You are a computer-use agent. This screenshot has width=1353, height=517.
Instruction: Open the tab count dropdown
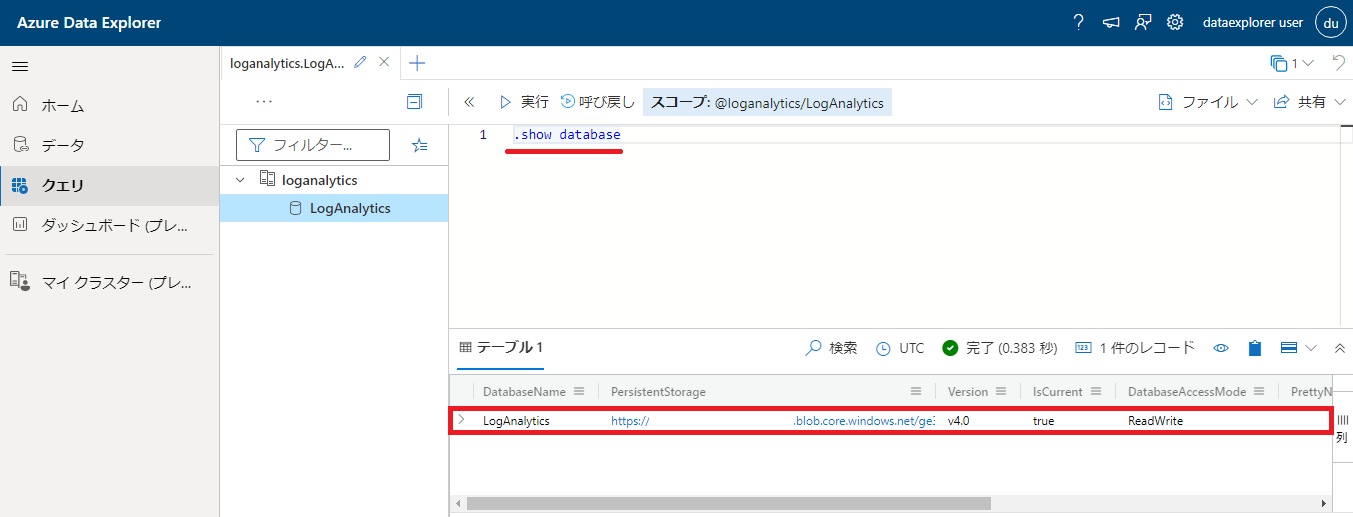tap(1292, 63)
